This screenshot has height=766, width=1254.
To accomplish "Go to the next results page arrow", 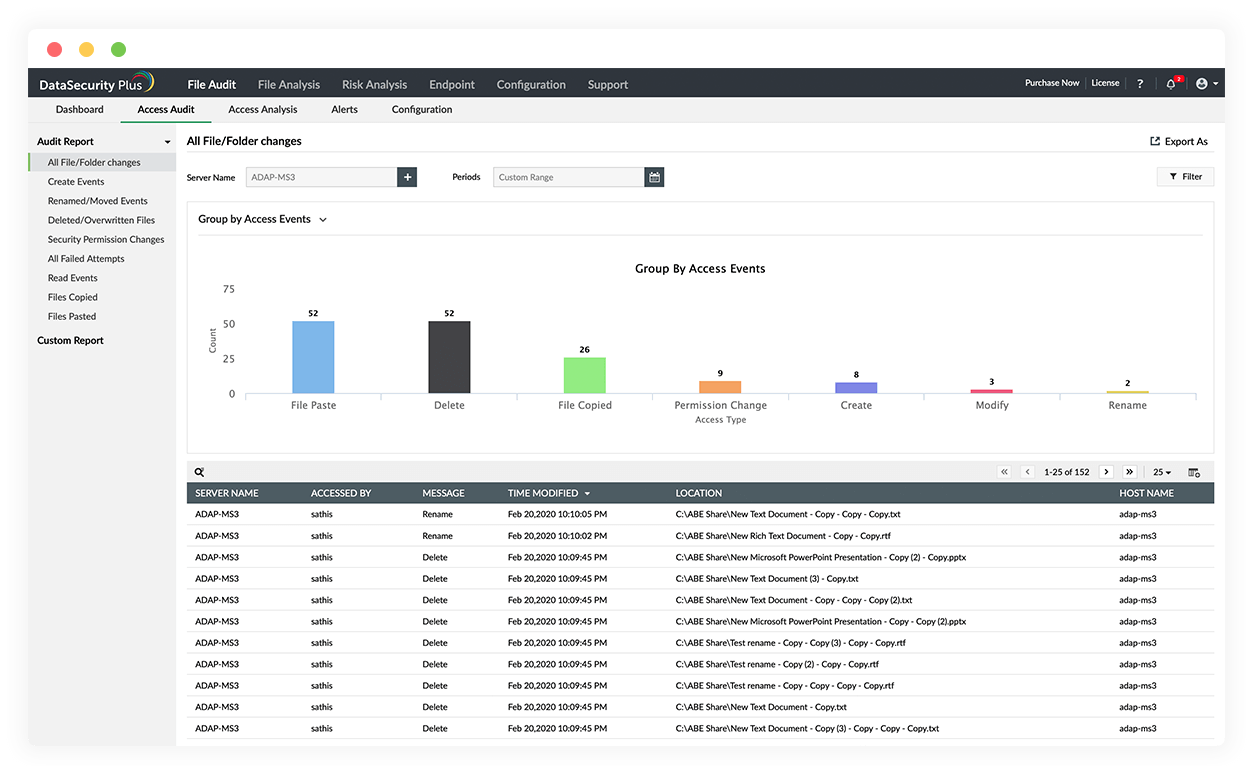I will pyautogui.click(x=1106, y=471).
